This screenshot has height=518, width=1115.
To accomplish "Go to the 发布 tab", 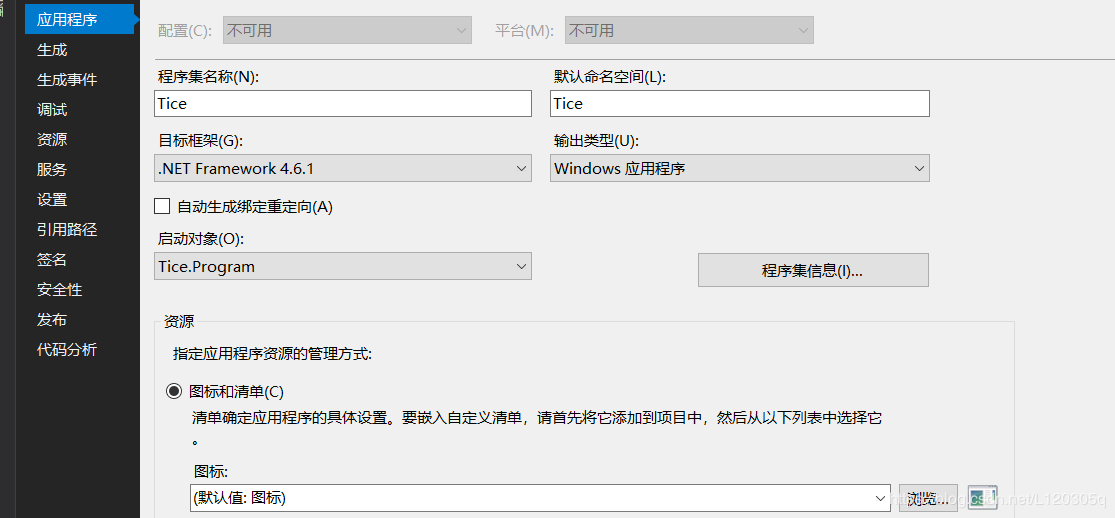I will pyautogui.click(x=52, y=319).
